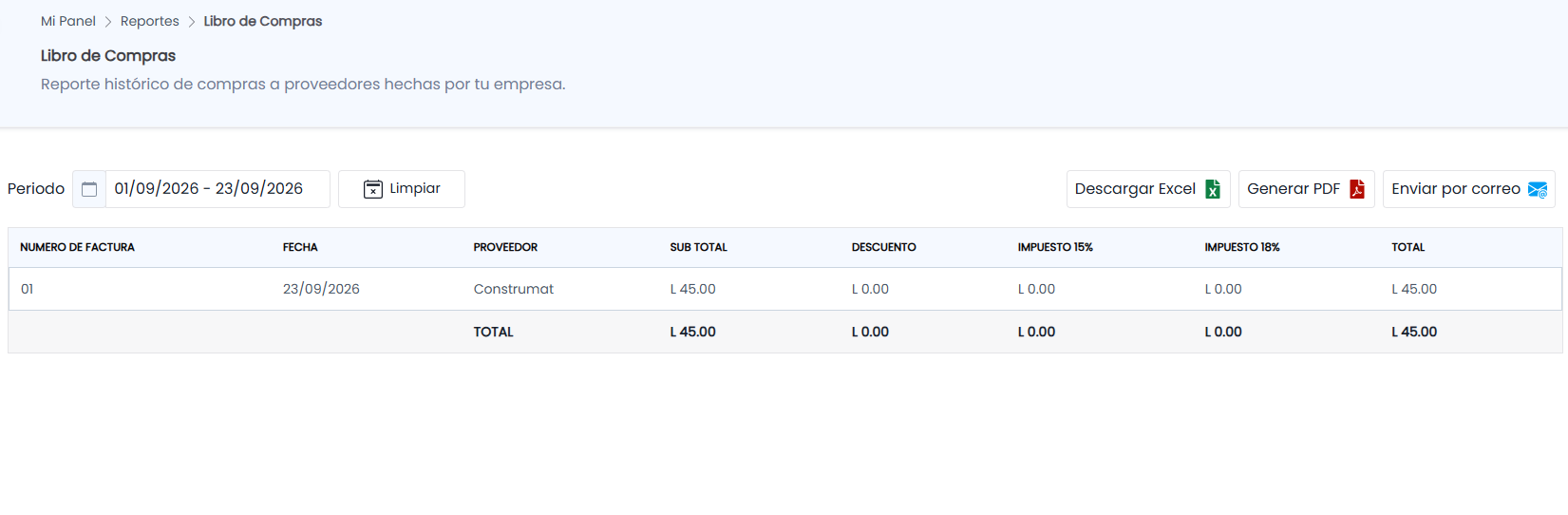Image resolution: width=1568 pixels, height=515 pixels.
Task: Click Construmat row subtotal L 45.00
Action: 692,289
